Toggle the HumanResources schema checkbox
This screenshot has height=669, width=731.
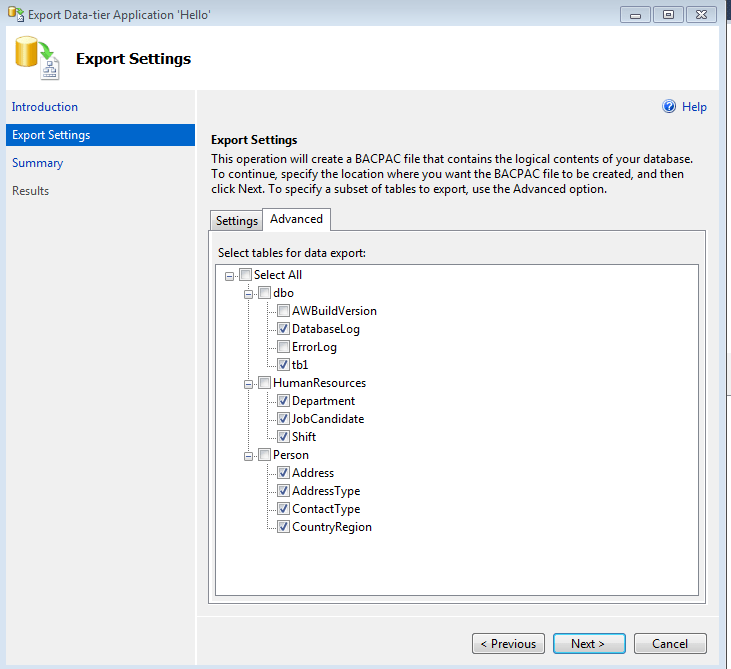tap(264, 383)
